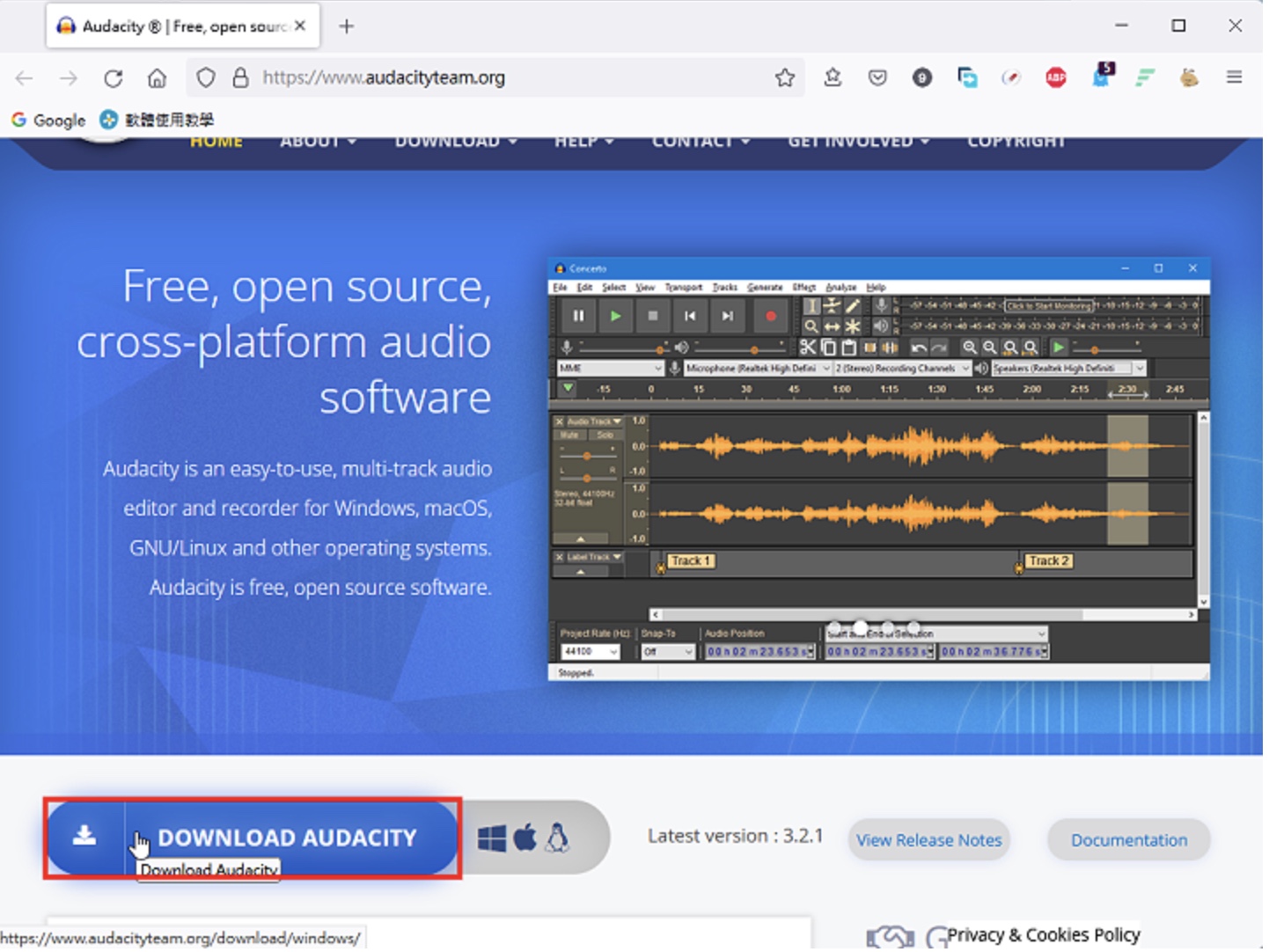This screenshot has height=952, width=1269.
Task: Click the Linux penguin download icon
Action: pos(557,838)
